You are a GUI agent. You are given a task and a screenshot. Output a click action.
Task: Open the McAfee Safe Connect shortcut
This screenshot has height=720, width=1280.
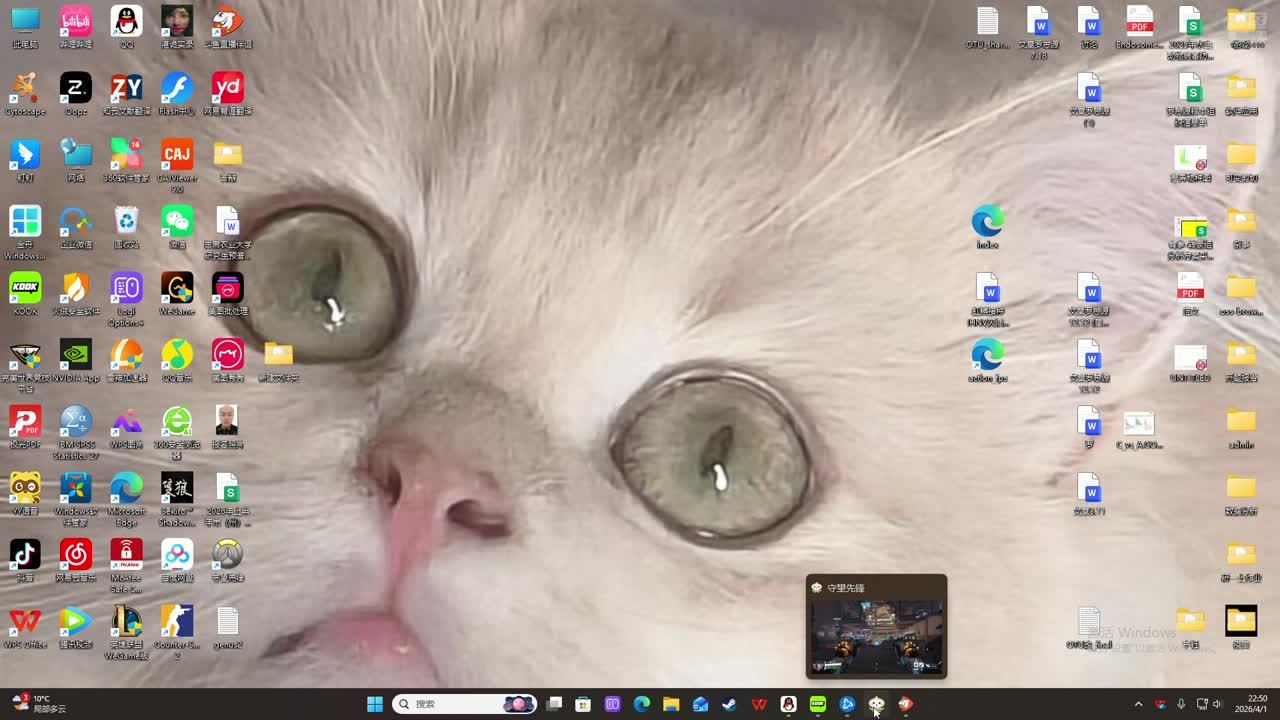(126, 555)
